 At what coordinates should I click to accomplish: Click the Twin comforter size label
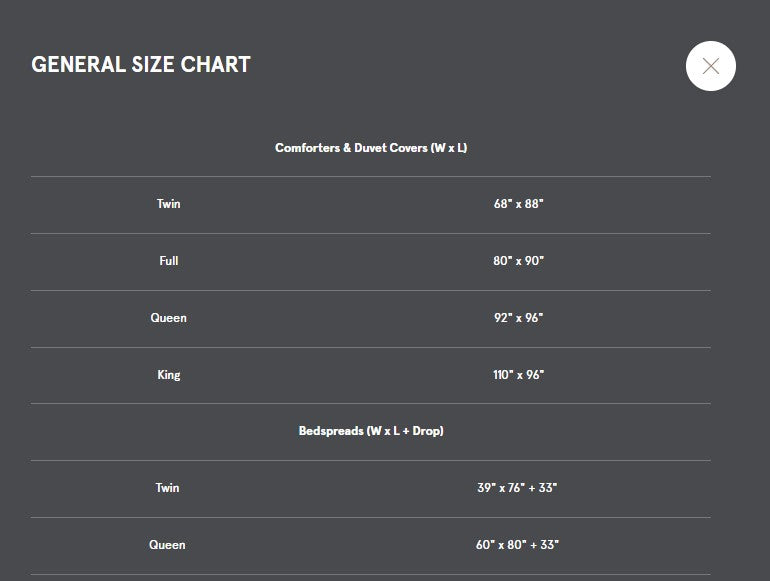168,204
